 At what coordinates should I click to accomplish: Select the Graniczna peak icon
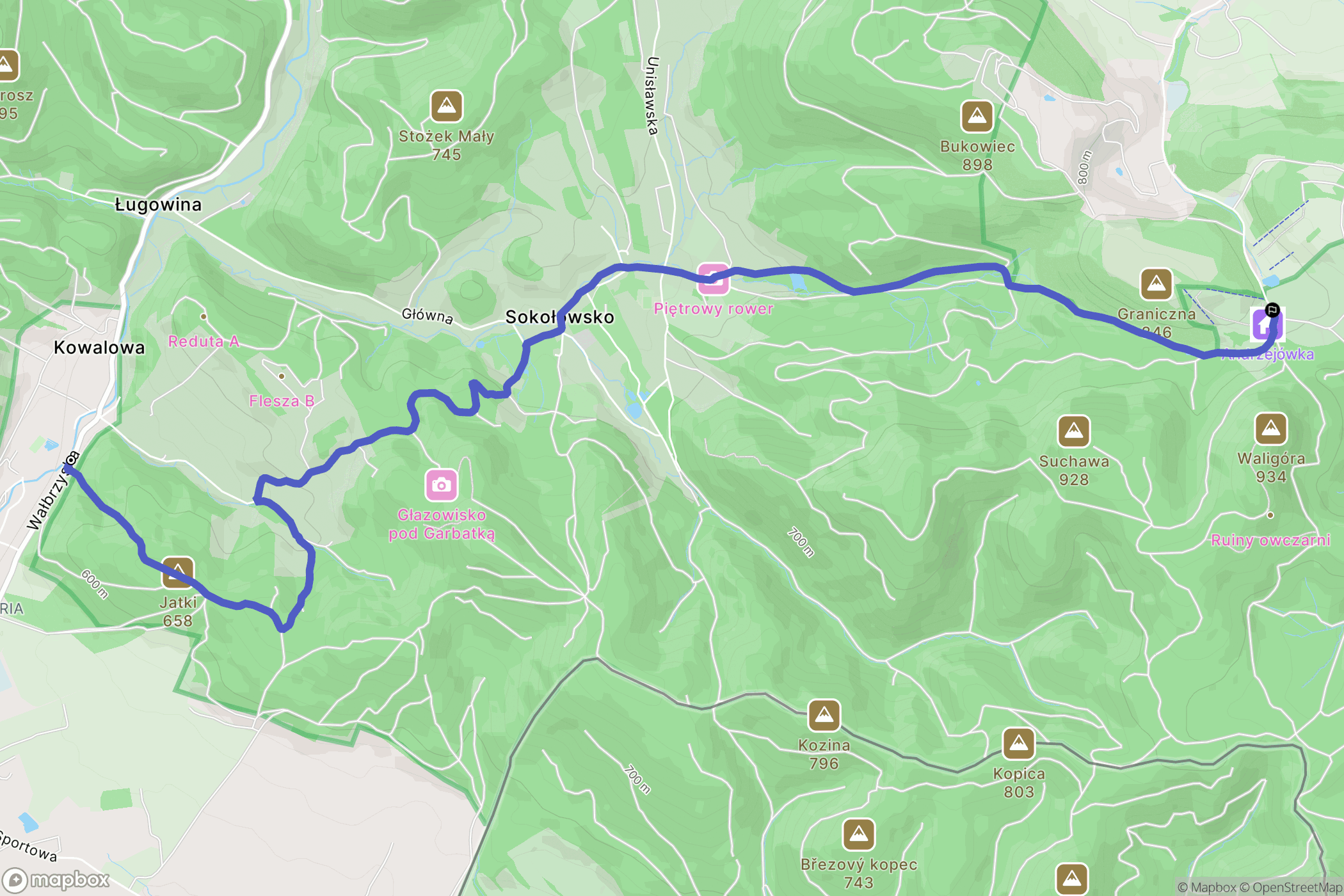(1156, 284)
